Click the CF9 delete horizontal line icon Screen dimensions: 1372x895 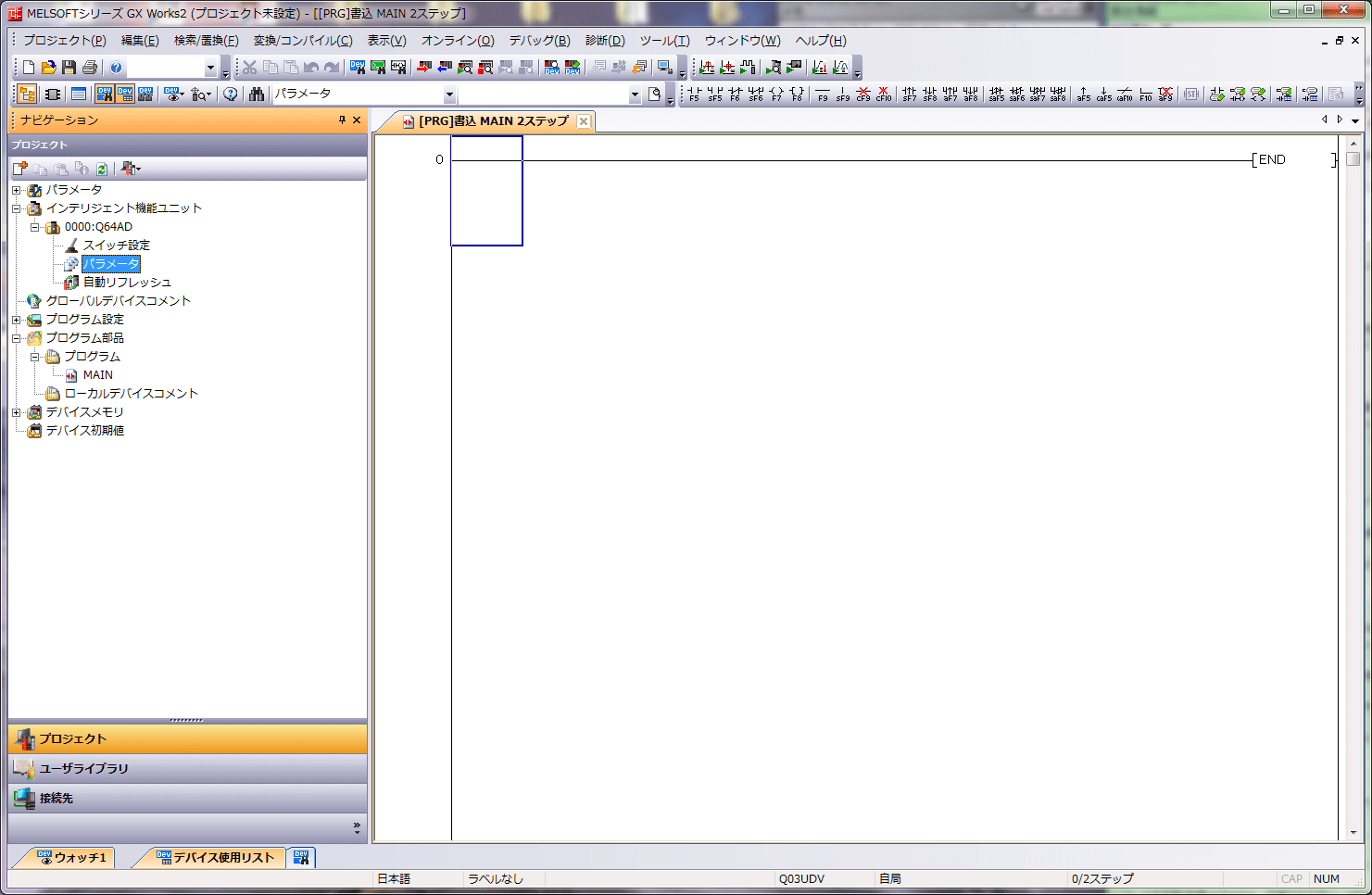(x=863, y=94)
